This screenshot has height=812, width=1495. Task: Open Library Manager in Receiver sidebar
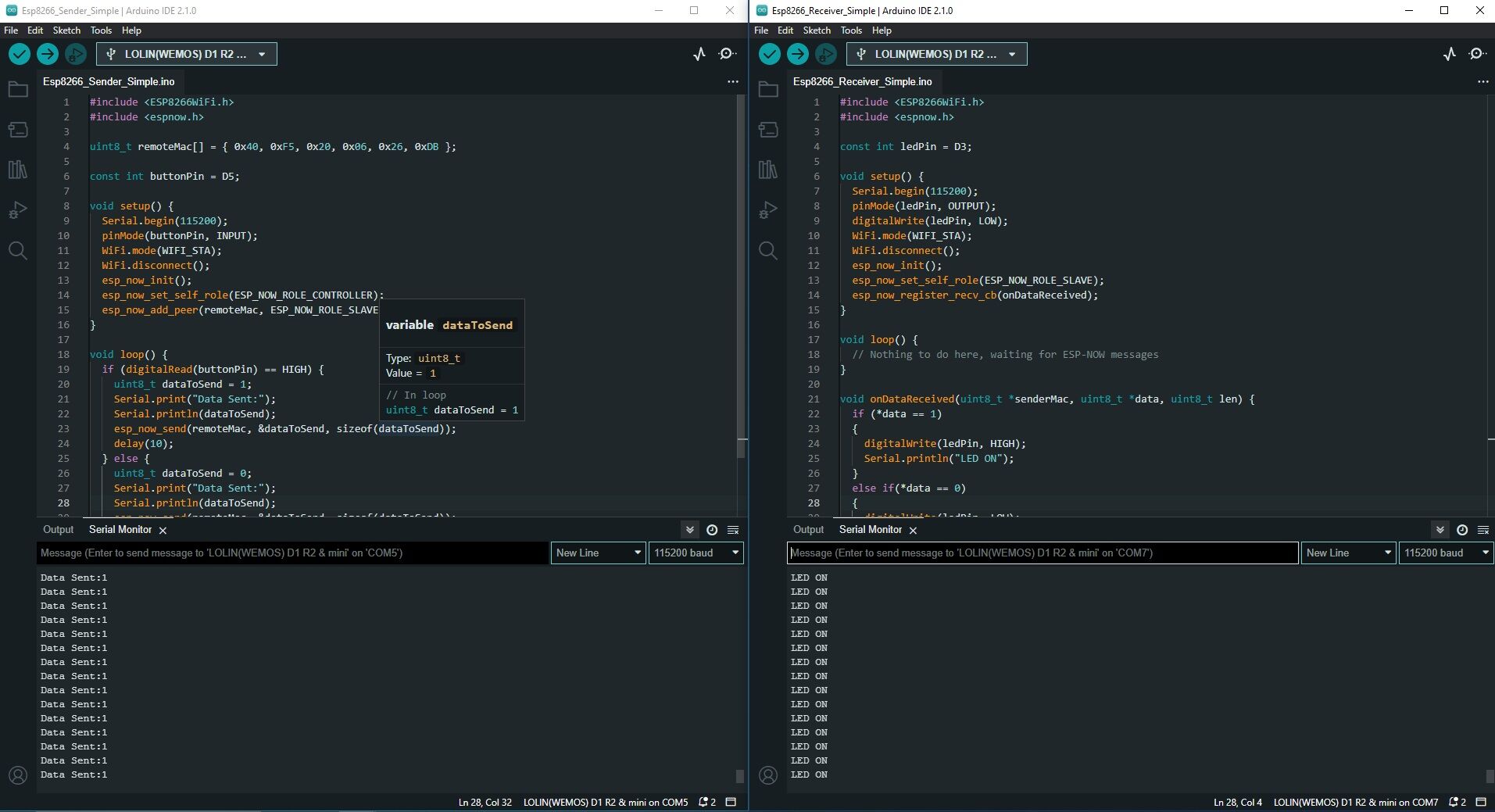(x=768, y=170)
